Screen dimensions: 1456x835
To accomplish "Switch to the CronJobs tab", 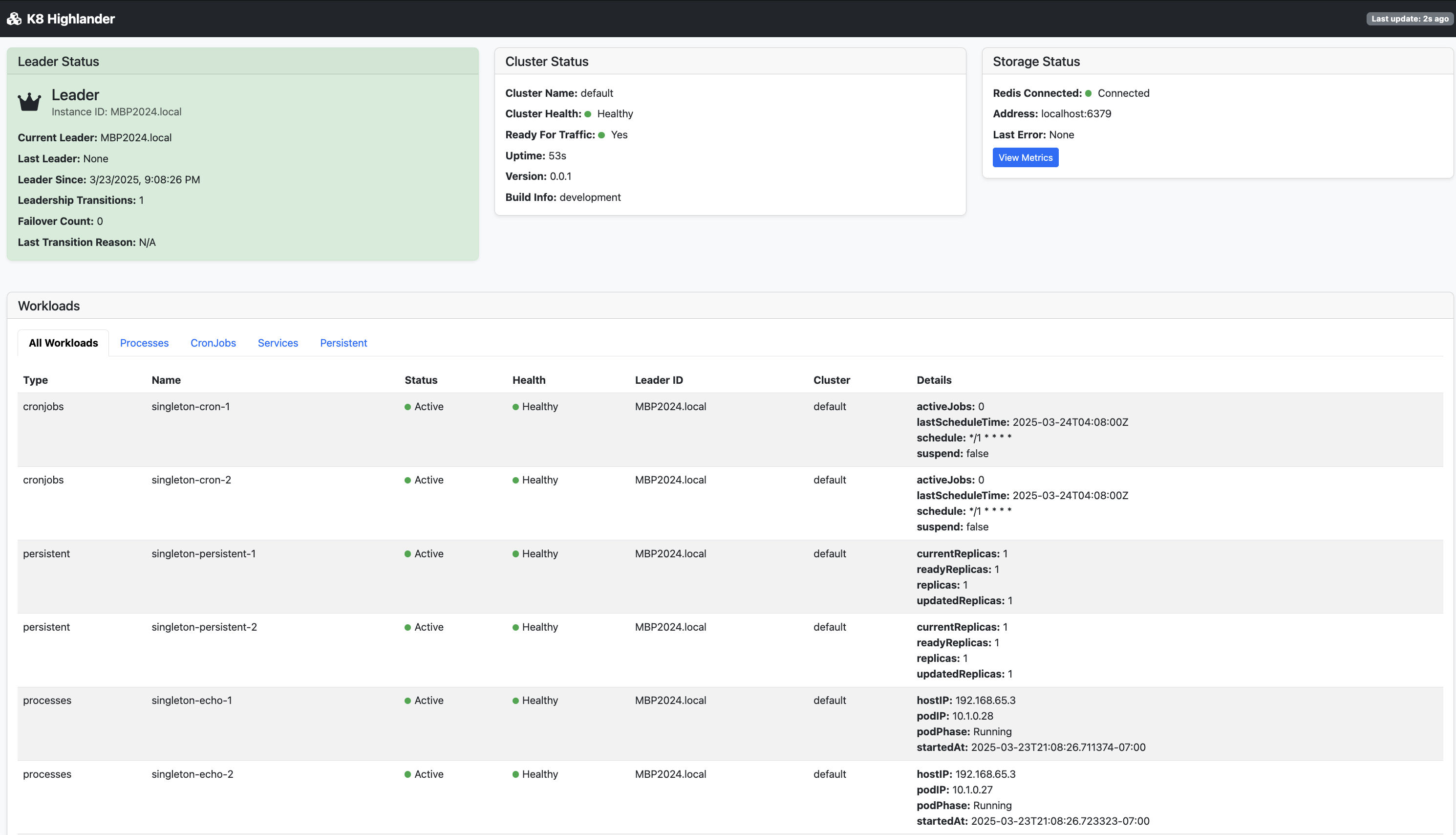I will 213,343.
